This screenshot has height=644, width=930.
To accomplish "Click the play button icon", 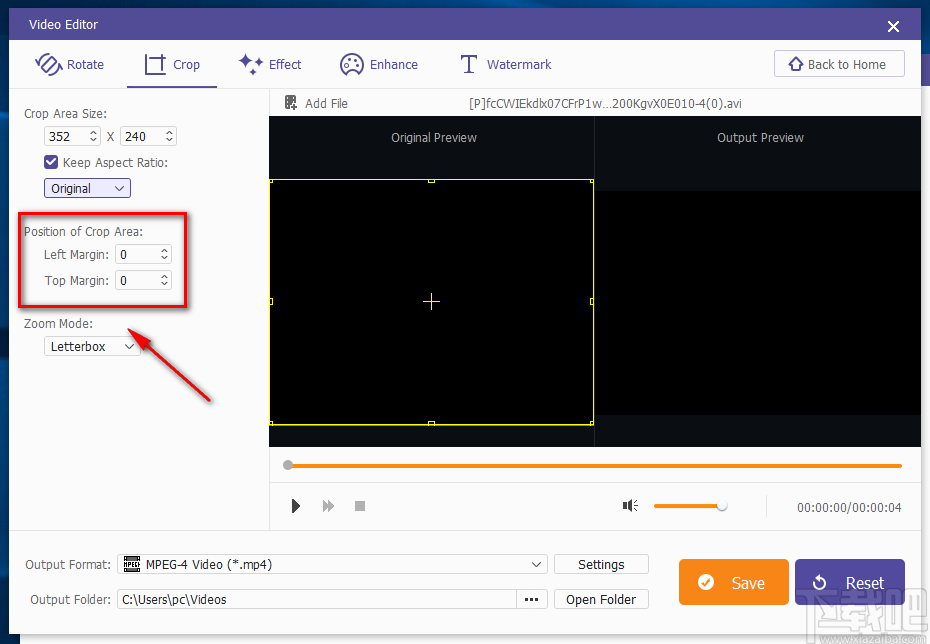I will pyautogui.click(x=295, y=506).
